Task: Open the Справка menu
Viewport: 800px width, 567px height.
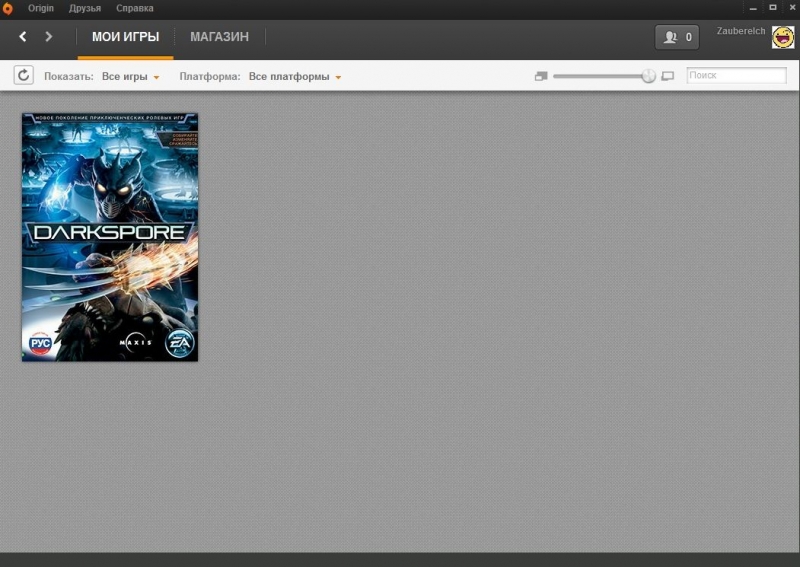Action: (135, 8)
